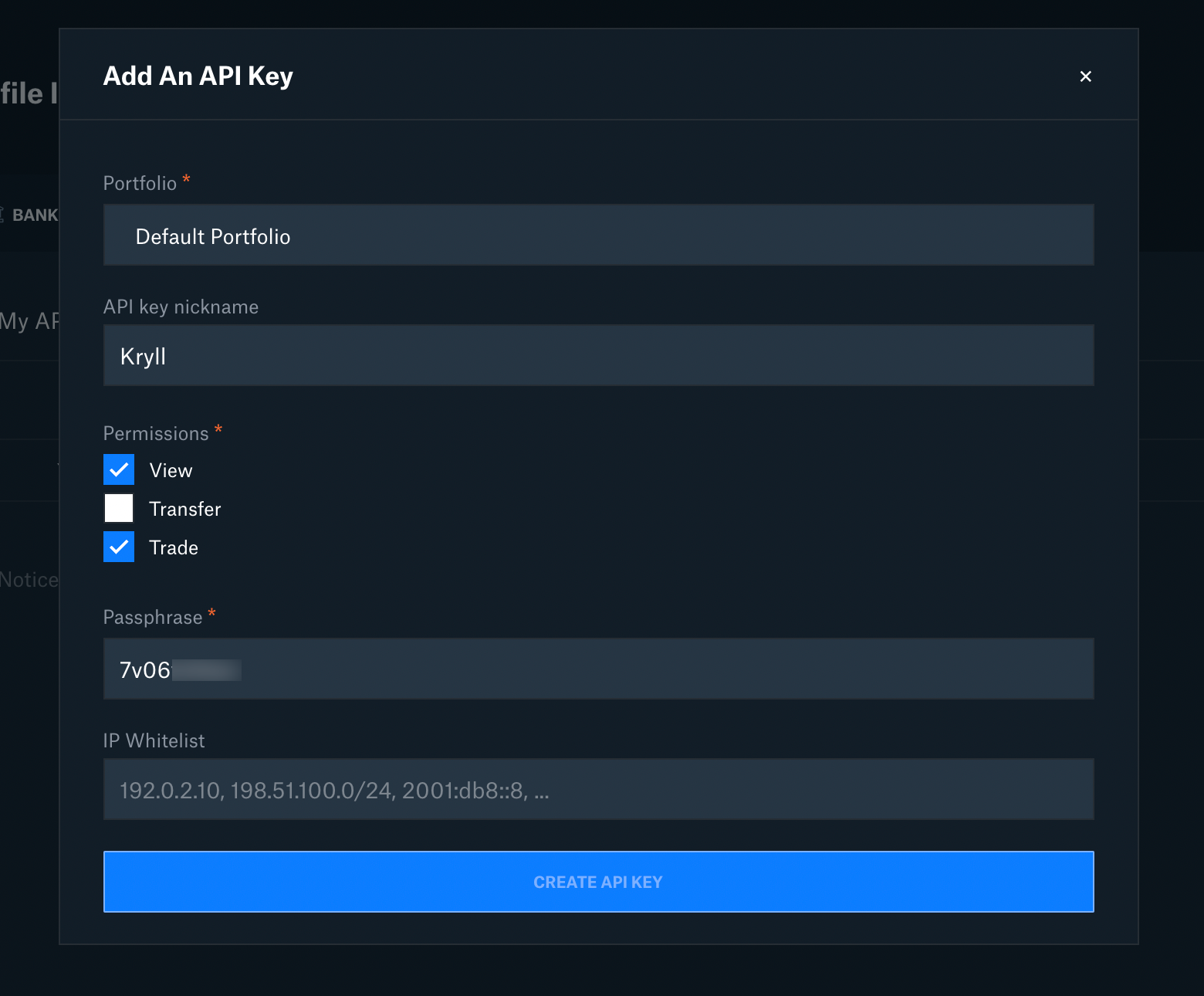Click the API key nickname field with Kryll
The height and width of the screenshot is (996, 1204).
(x=598, y=355)
